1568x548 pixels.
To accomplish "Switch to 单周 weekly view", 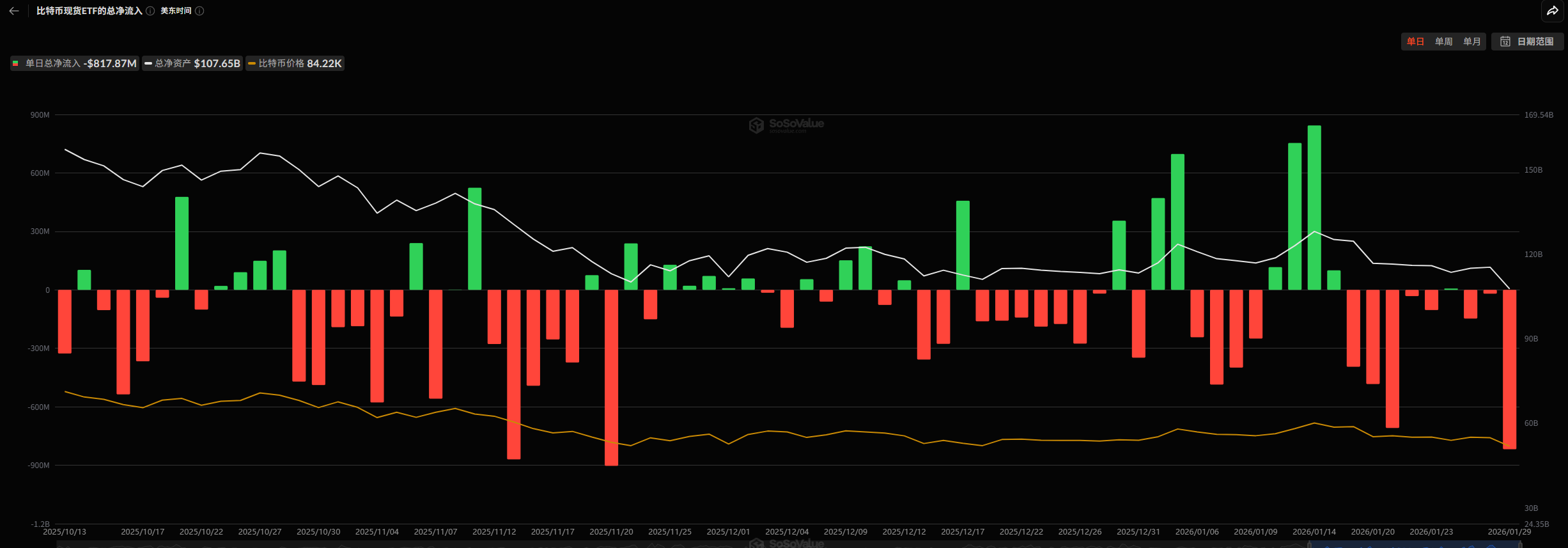I will pos(1443,42).
